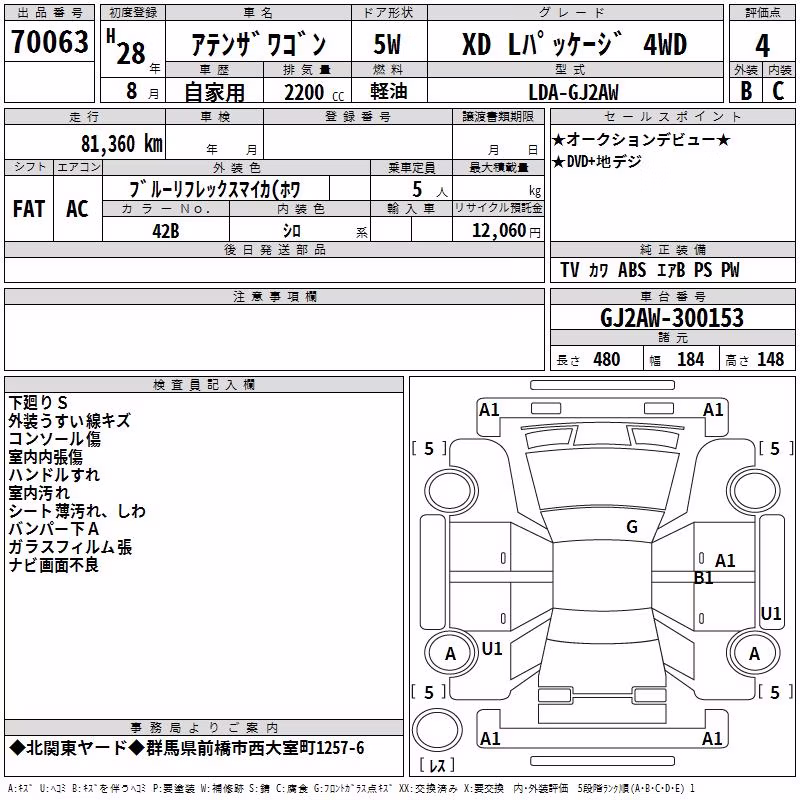Click the note 外装うすい線キズ

coord(69,420)
